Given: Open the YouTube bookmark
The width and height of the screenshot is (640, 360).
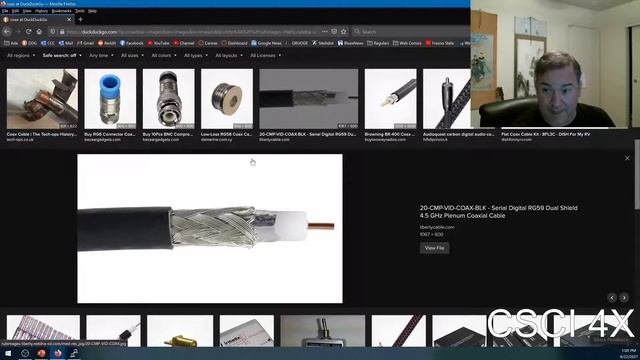Looking at the screenshot, I should (x=158, y=43).
